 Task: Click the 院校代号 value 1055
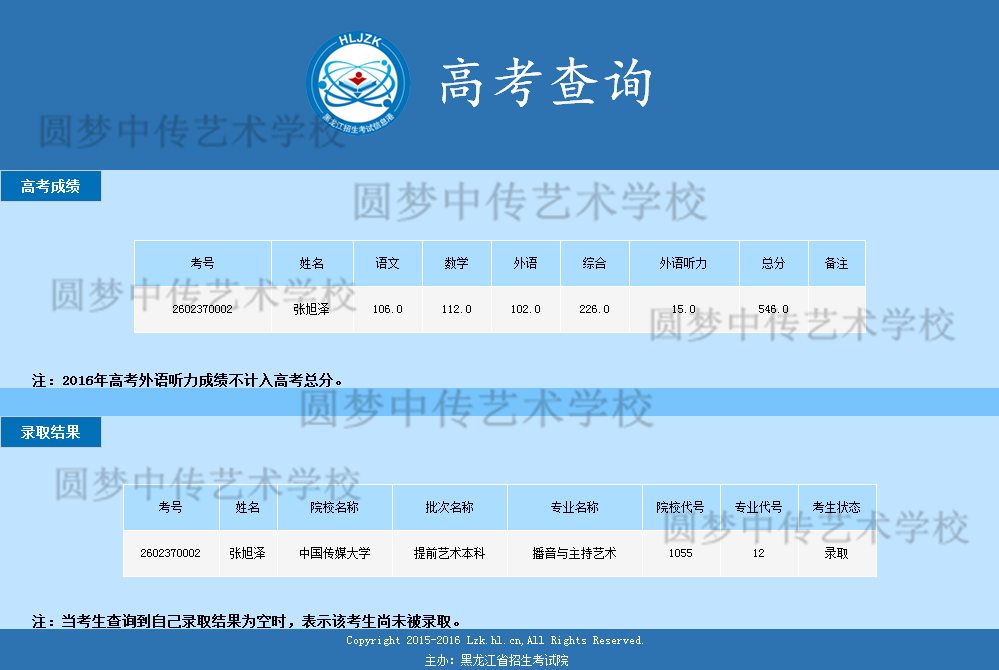pos(680,553)
